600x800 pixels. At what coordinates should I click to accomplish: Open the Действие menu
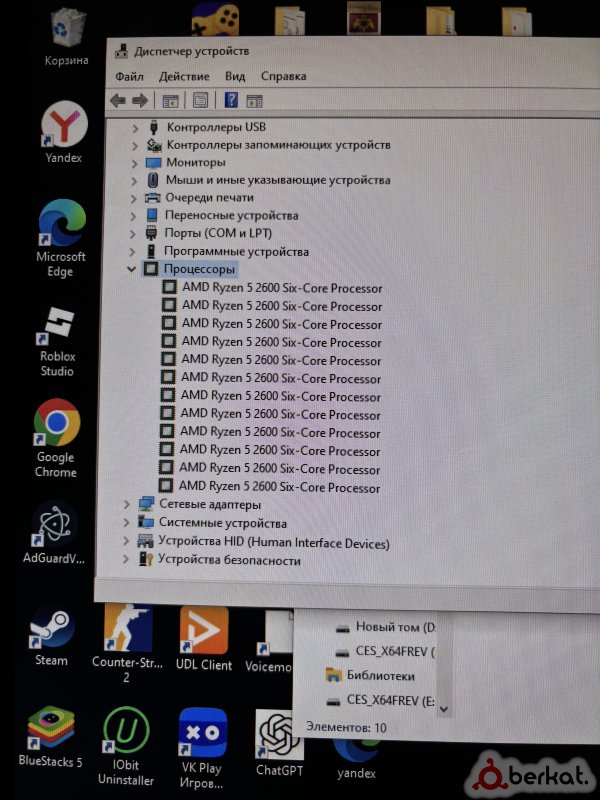tap(184, 76)
